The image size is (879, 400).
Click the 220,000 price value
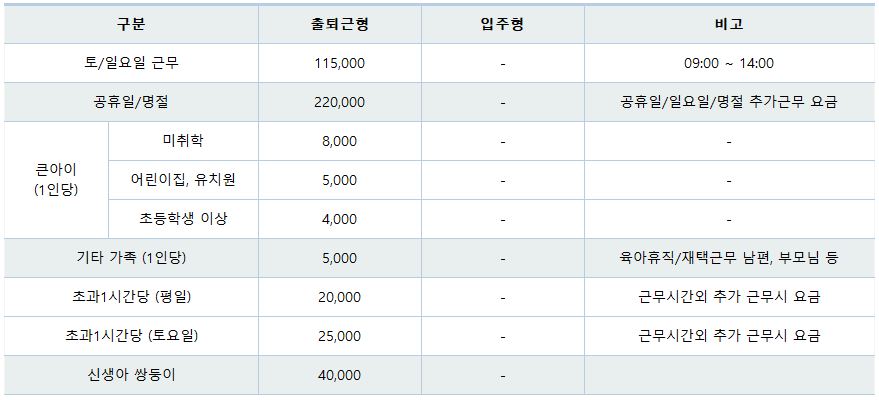click(340, 103)
